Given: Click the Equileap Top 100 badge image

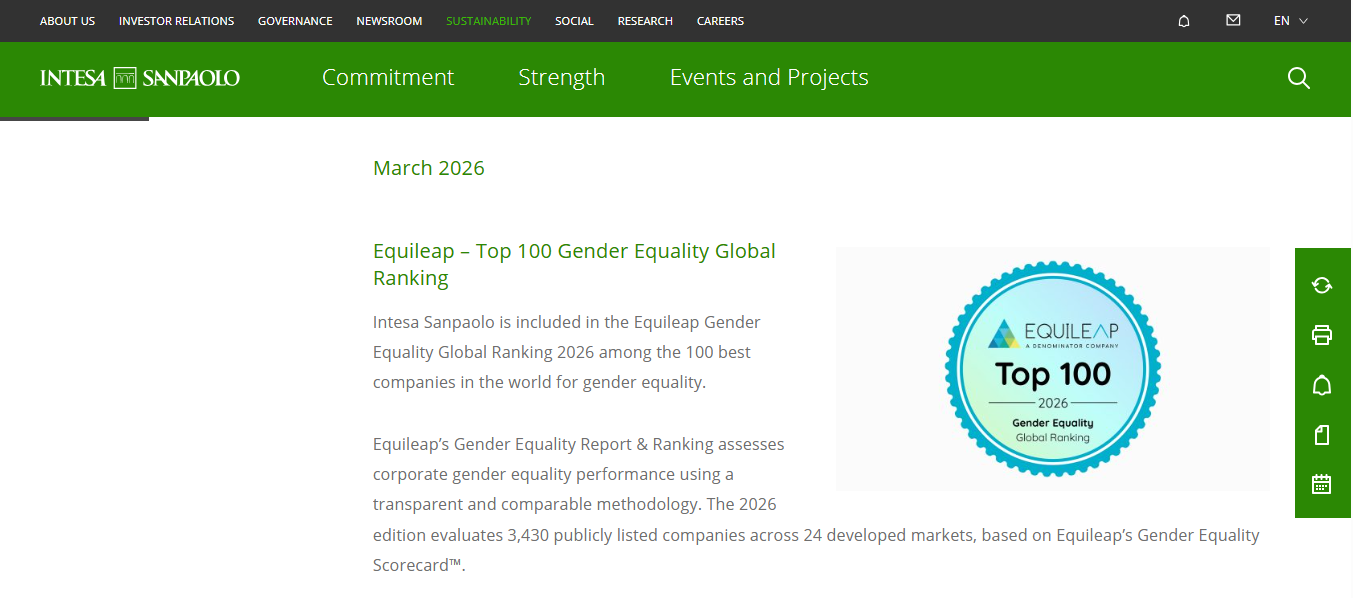Looking at the screenshot, I should [x=1053, y=369].
